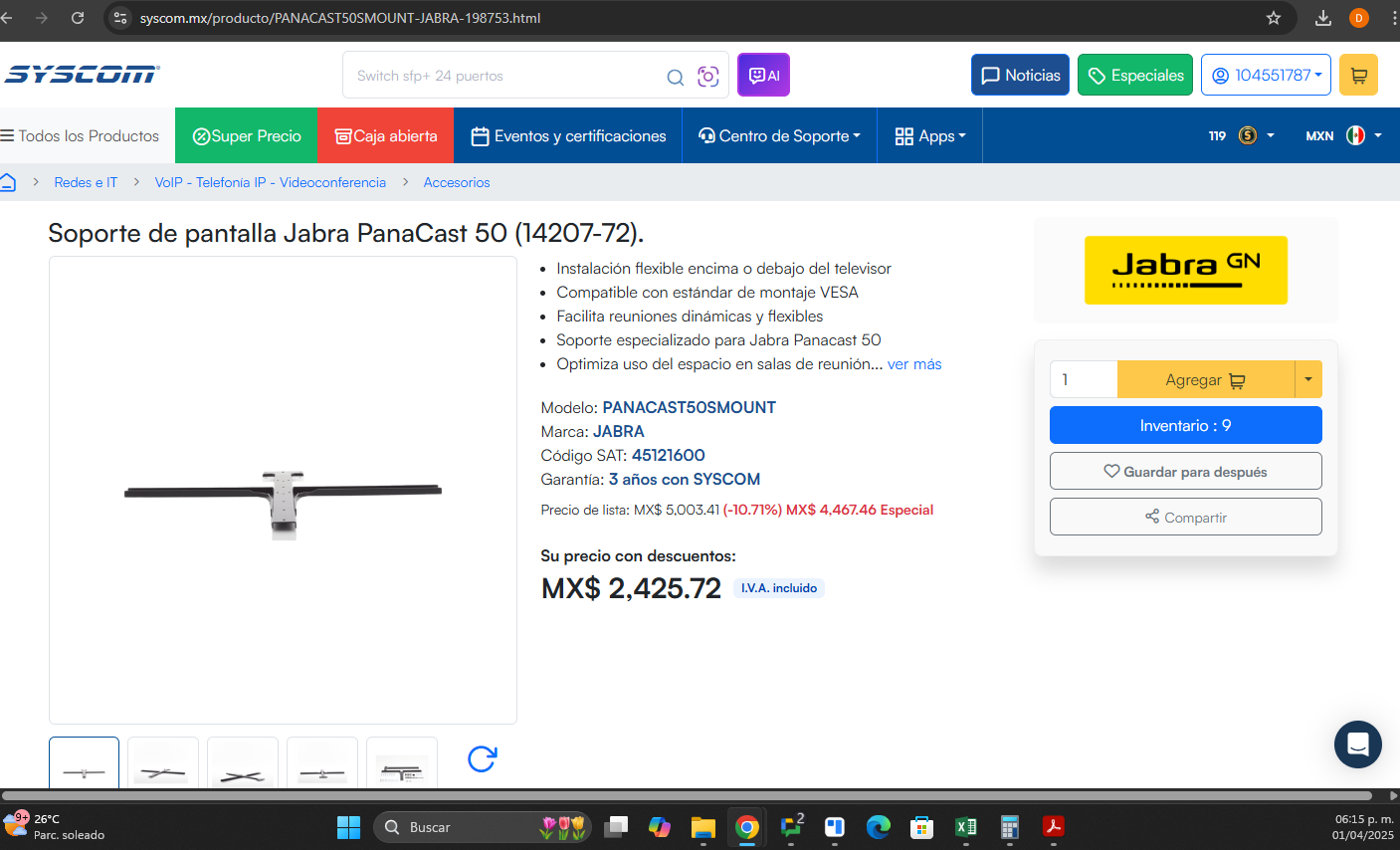This screenshot has height=850, width=1400.
Task: Rotate the product with the circular arrow icon
Action: (x=482, y=759)
